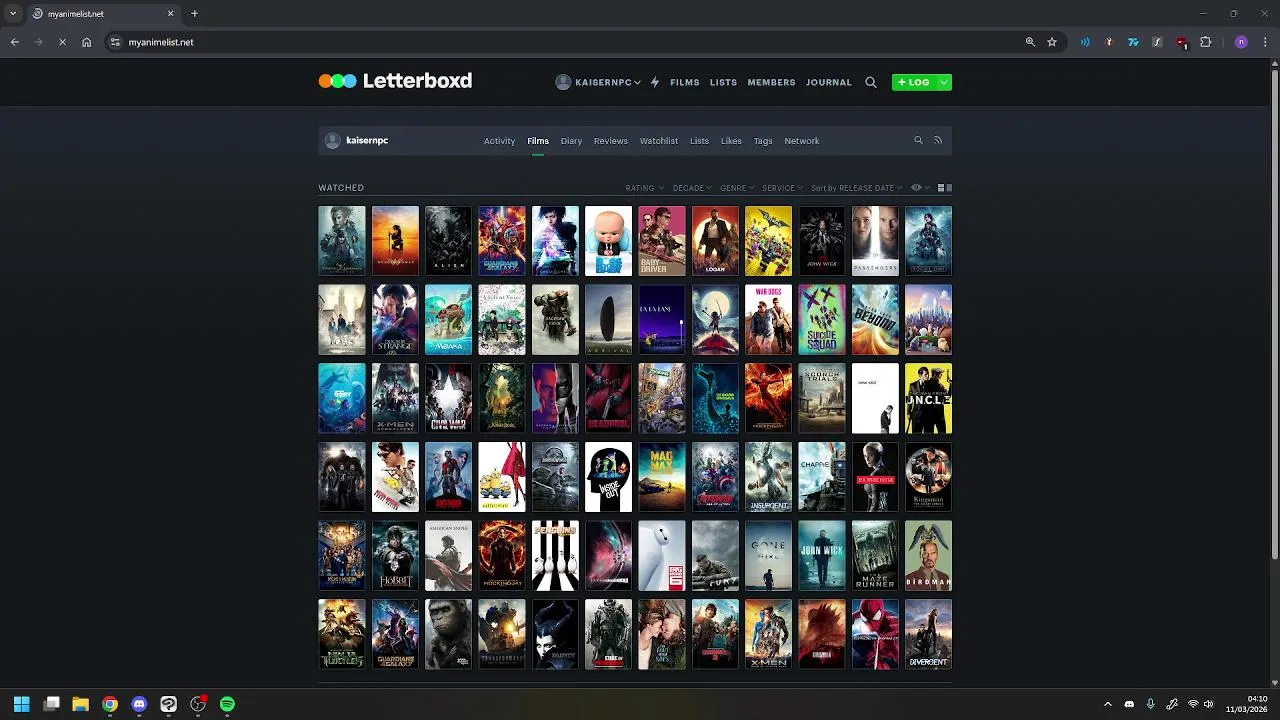1280x720 pixels.
Task: Open the Moana film poster
Action: tap(448, 320)
